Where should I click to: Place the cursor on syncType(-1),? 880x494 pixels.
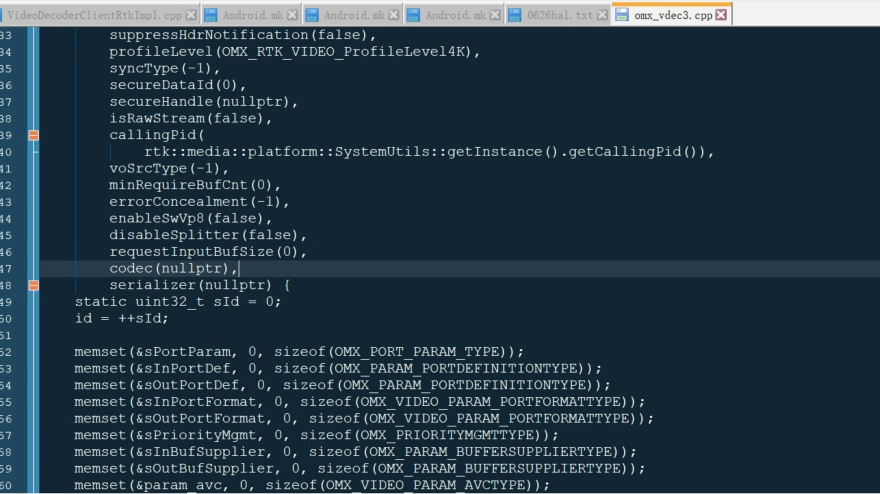click(x=164, y=68)
